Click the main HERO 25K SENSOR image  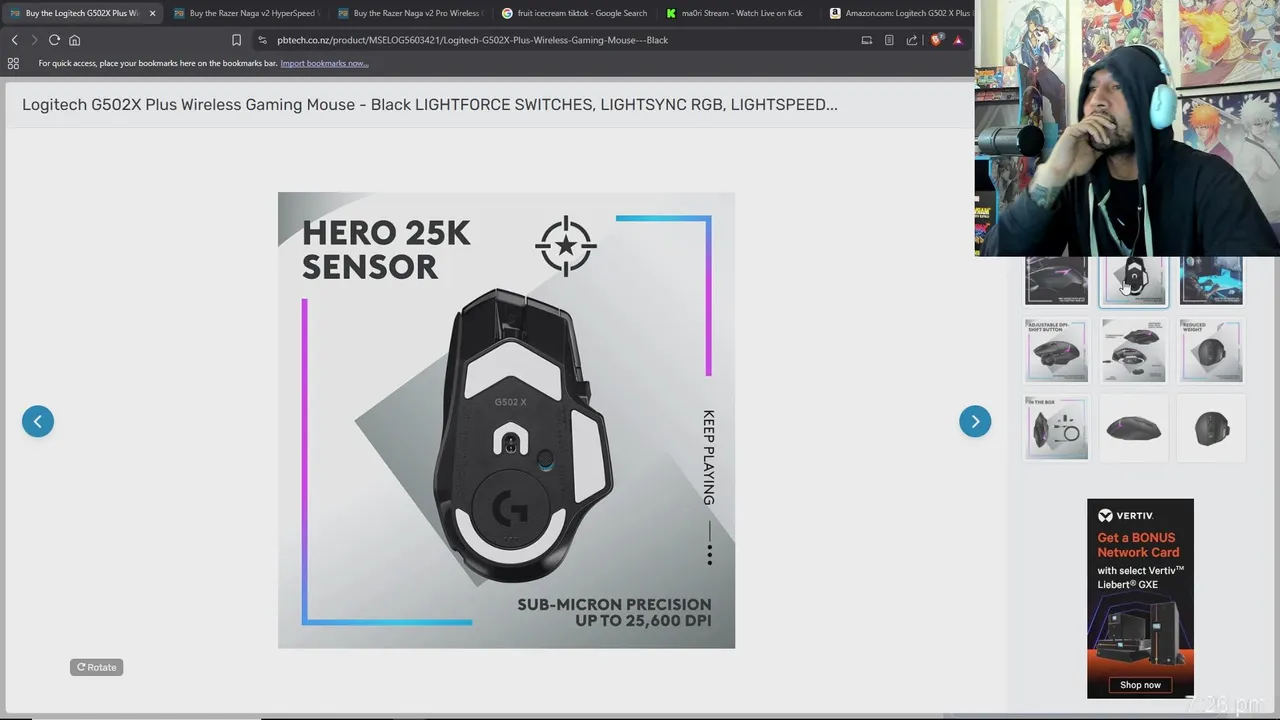click(506, 420)
